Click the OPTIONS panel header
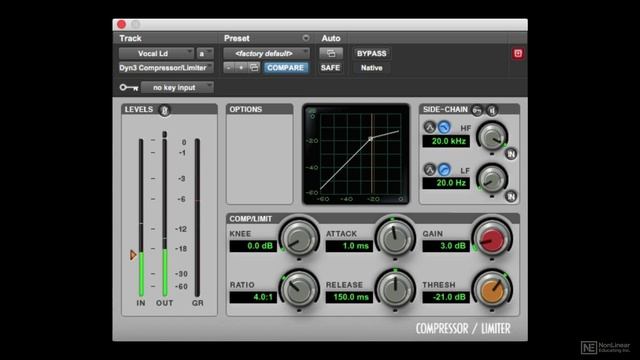Image resolution: width=640 pixels, height=360 pixels. [x=260, y=109]
